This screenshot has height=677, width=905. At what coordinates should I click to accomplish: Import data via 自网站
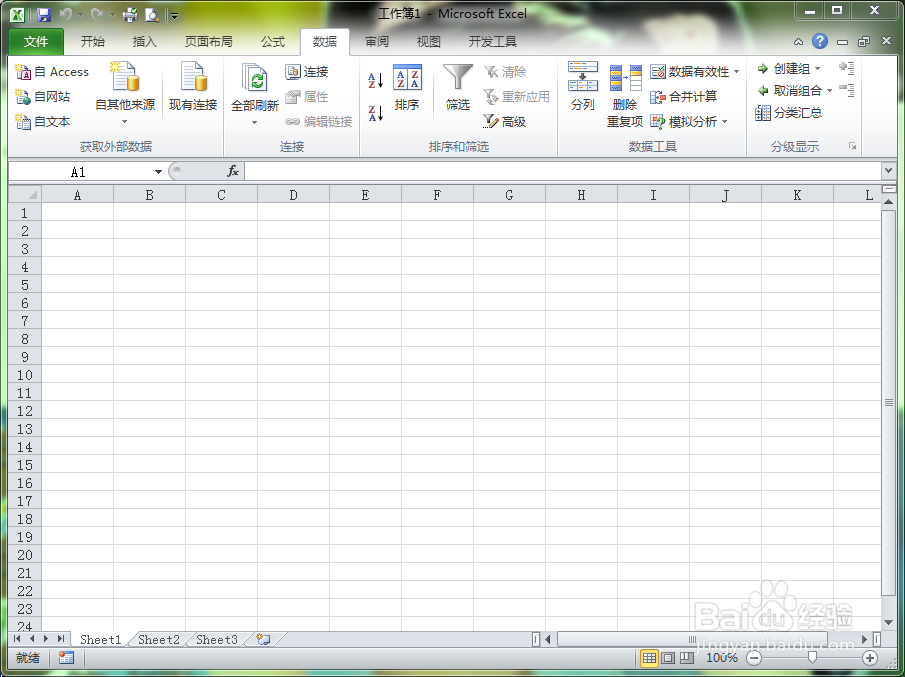pyautogui.click(x=43, y=97)
